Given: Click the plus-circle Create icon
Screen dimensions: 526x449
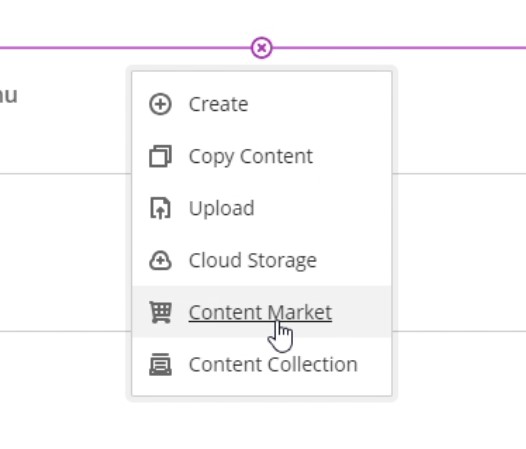Looking at the screenshot, I should (x=160, y=104).
